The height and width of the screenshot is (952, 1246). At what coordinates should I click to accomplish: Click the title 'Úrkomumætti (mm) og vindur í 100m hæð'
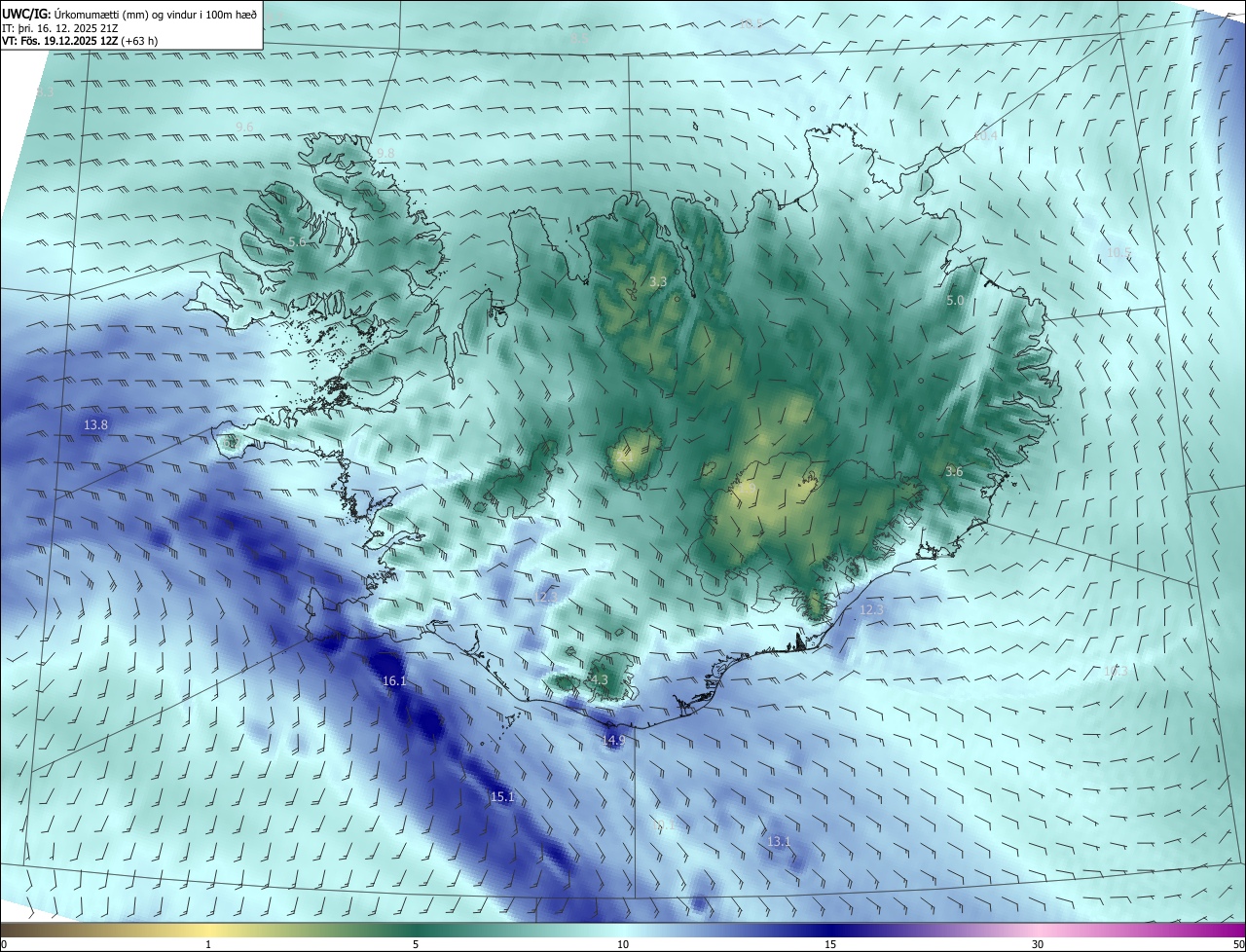(x=156, y=14)
